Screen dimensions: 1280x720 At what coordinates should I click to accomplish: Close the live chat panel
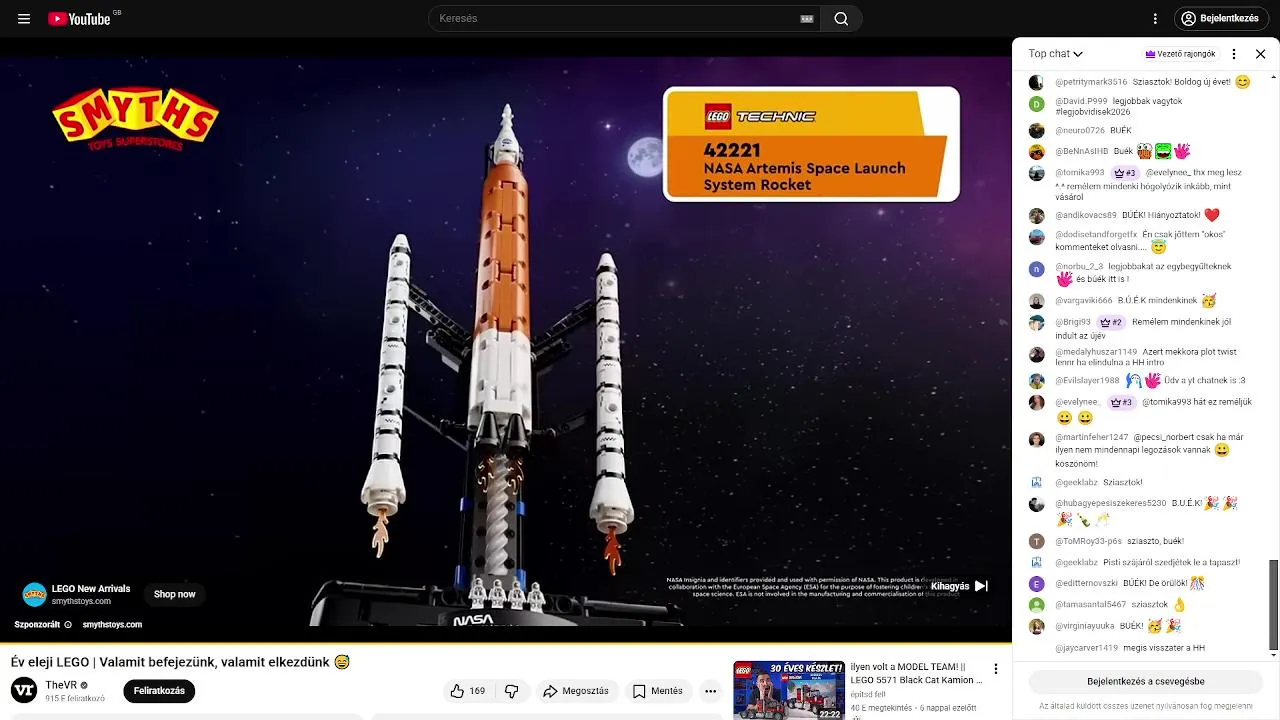[x=1260, y=54]
